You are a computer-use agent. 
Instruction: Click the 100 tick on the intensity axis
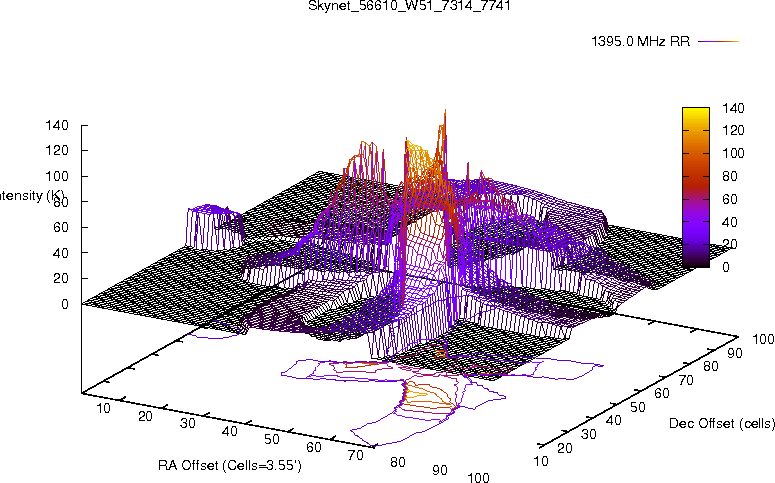pos(57,176)
